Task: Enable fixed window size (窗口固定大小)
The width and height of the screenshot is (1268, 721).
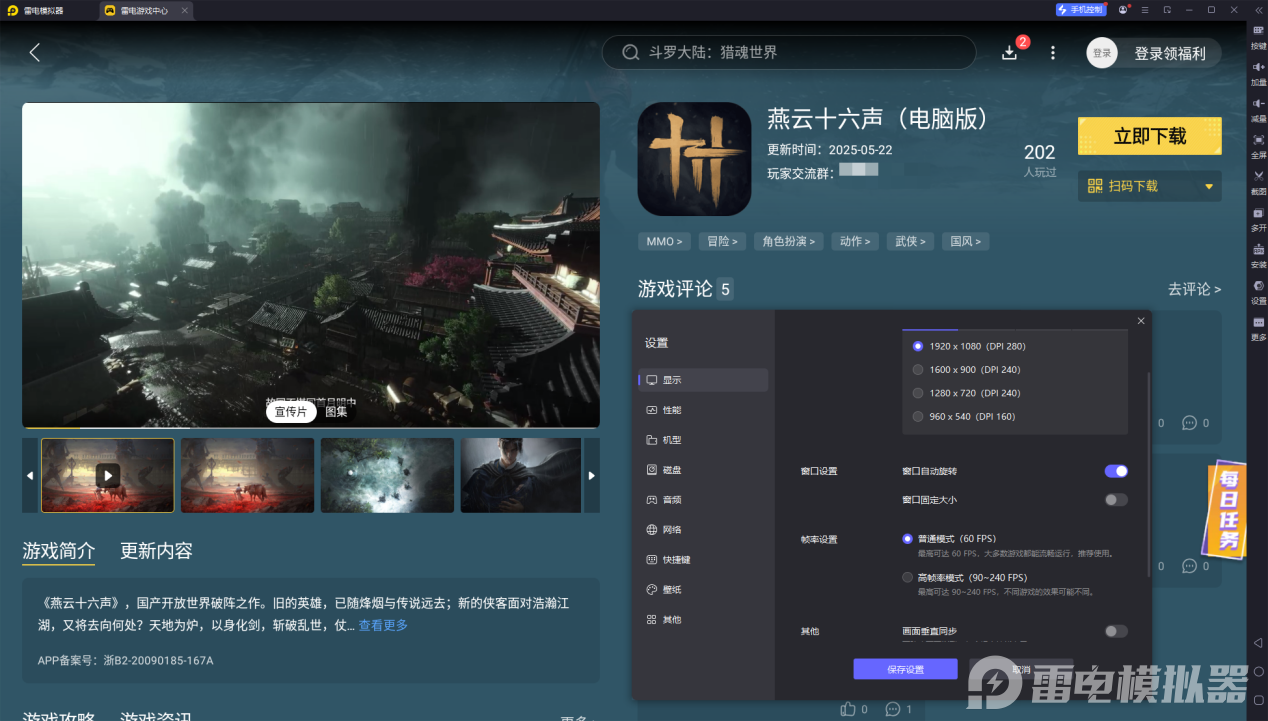Action: click(1115, 499)
